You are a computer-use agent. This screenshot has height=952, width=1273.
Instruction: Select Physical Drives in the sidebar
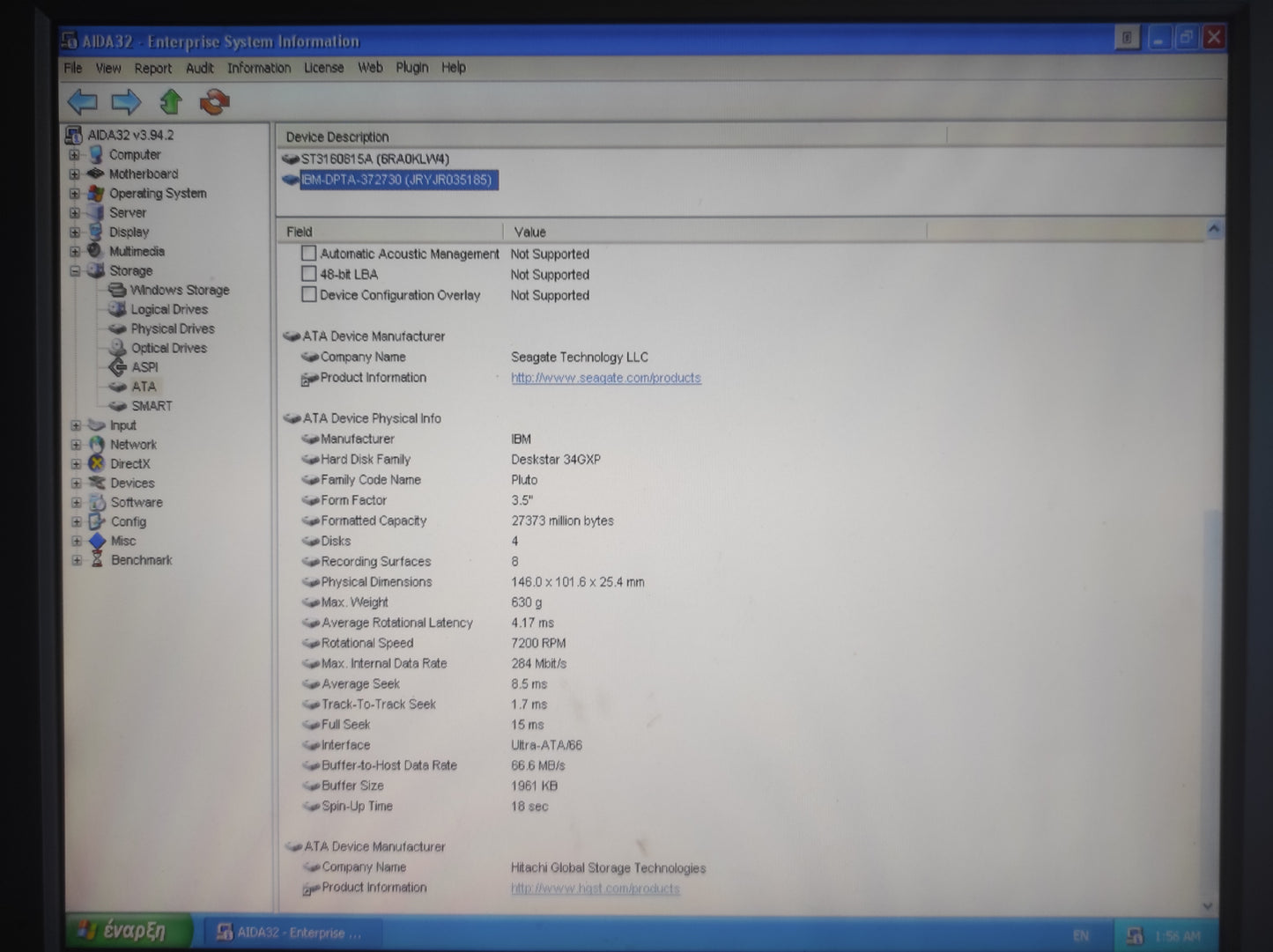point(172,328)
